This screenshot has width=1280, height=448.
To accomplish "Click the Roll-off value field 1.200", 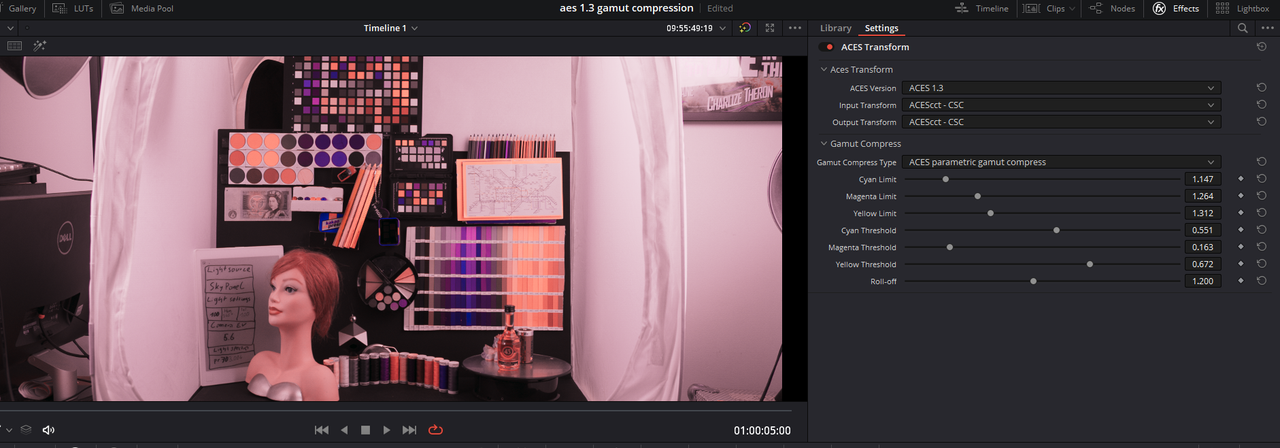I will [1203, 281].
